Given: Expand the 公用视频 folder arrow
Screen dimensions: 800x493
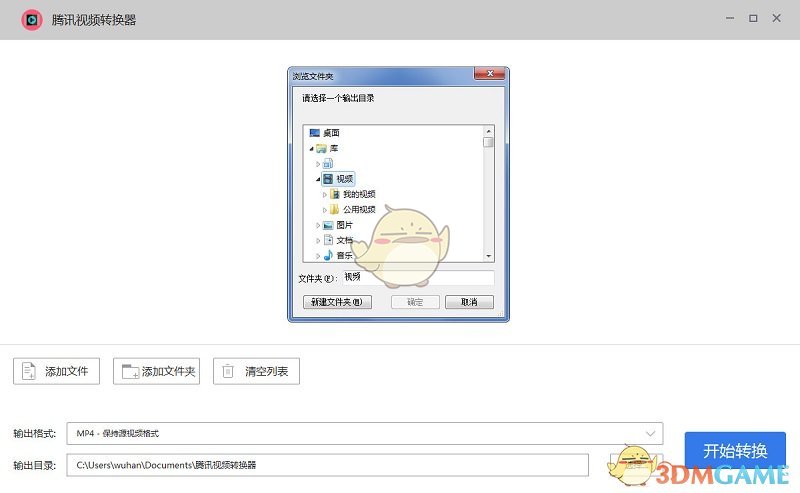Looking at the screenshot, I should (x=324, y=210).
